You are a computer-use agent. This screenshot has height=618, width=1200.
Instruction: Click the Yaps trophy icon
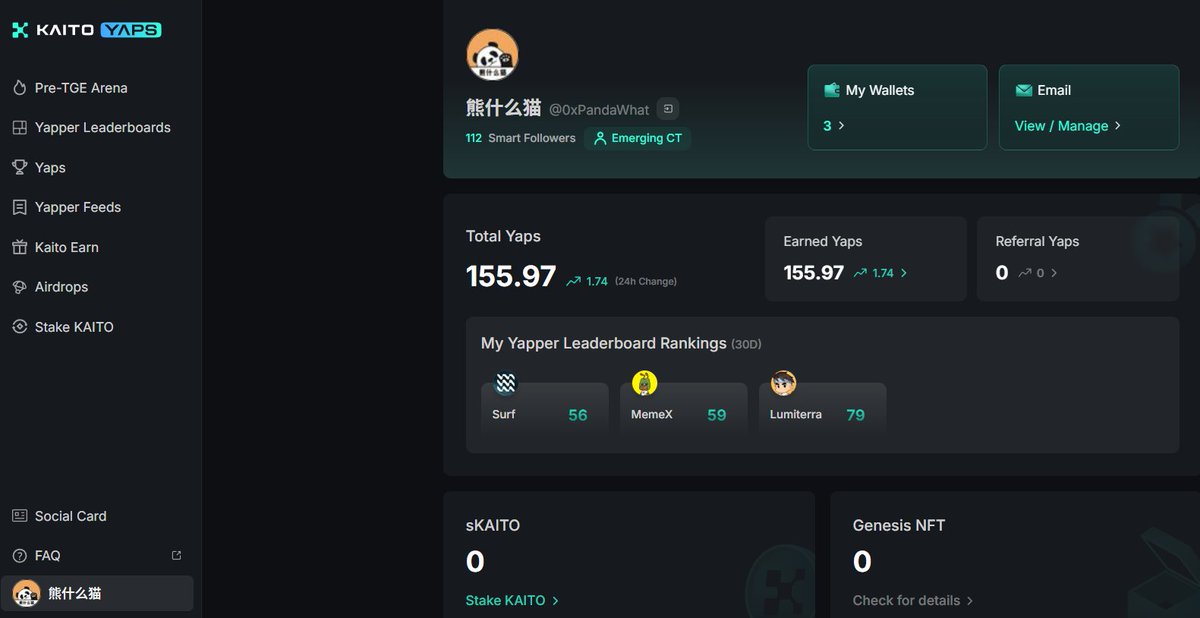pos(19,167)
